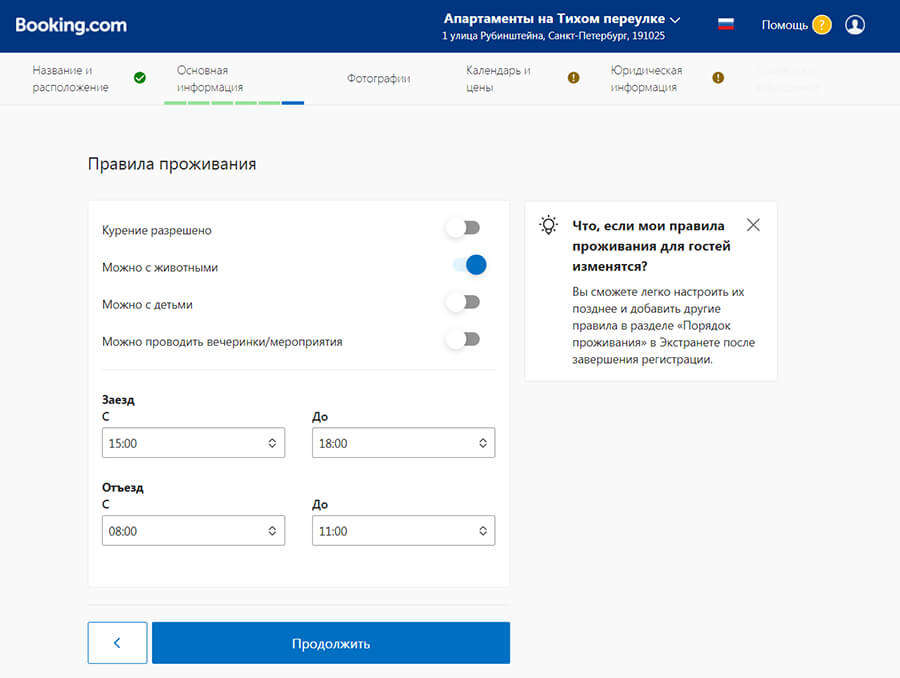Image resolution: width=900 pixels, height=678 pixels.
Task: Open the check-in from 15:00 dropdown
Action: click(193, 443)
